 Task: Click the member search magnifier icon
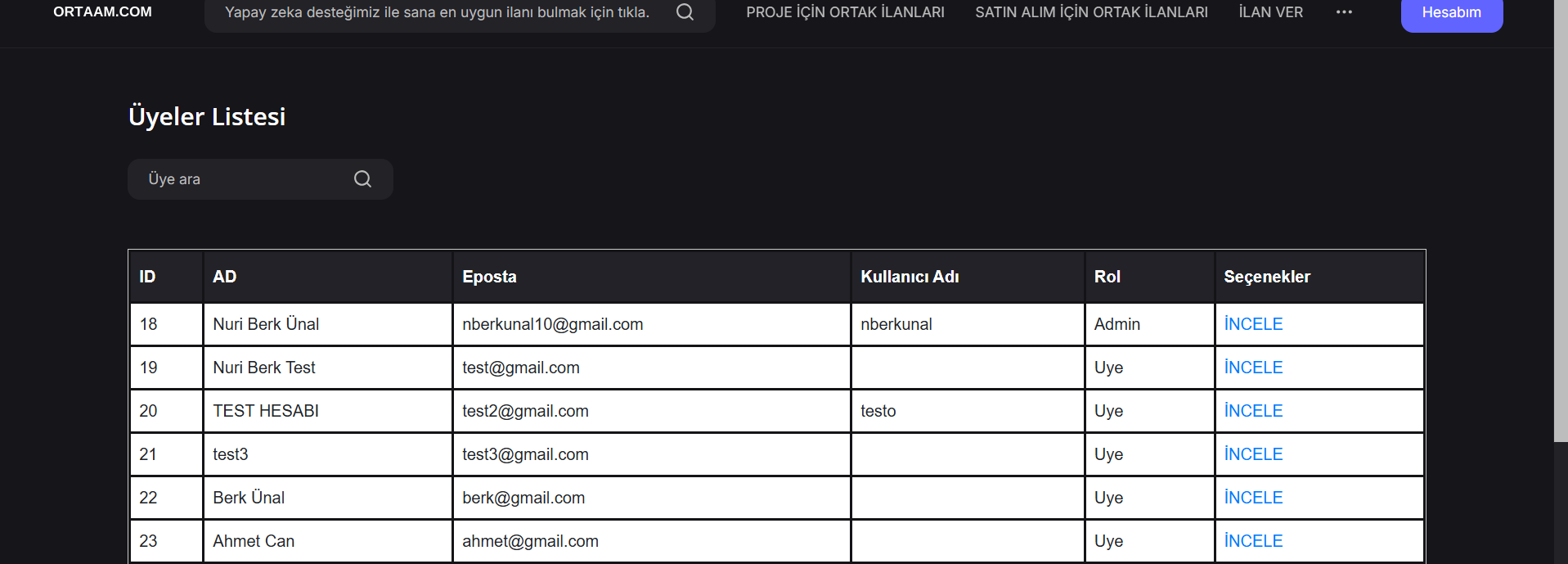(362, 179)
